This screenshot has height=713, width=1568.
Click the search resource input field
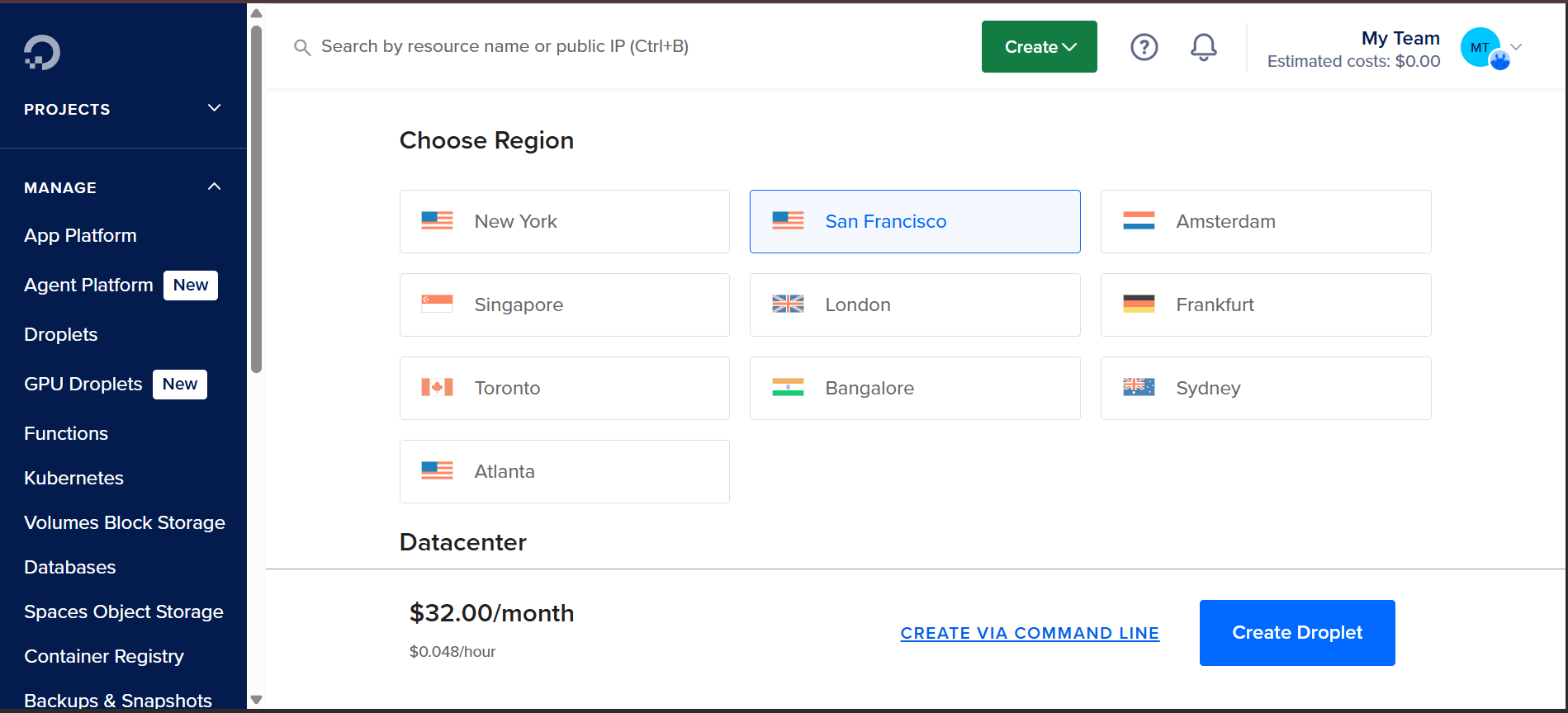[505, 47]
